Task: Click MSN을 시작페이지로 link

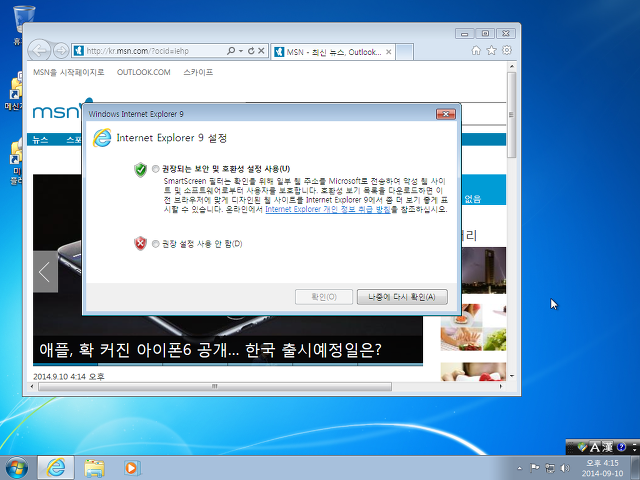Action: click(69, 72)
